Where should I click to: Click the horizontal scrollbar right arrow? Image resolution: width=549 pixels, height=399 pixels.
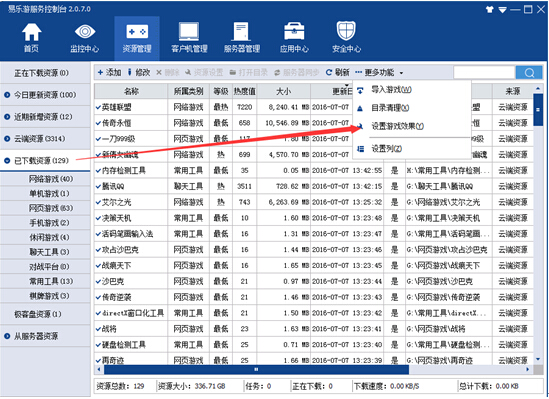click(528, 369)
